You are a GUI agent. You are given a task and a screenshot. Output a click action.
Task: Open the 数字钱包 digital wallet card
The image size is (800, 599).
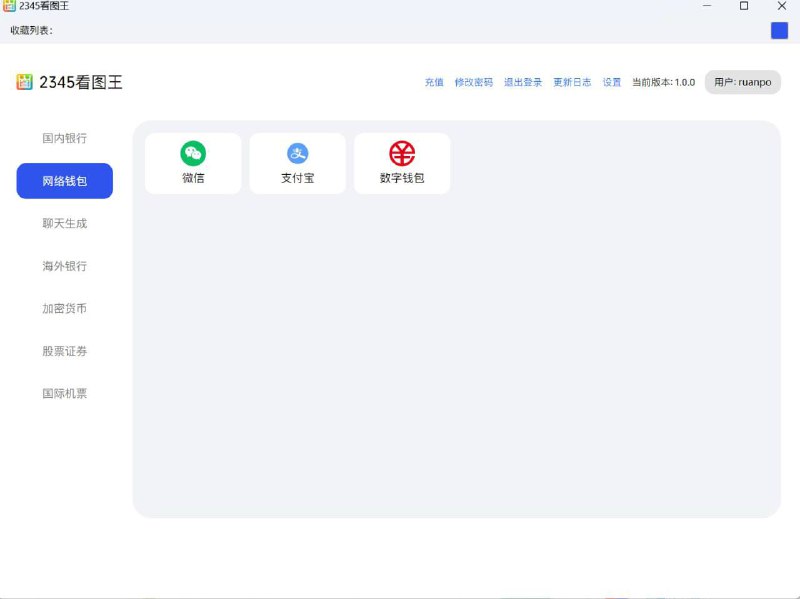click(402, 163)
